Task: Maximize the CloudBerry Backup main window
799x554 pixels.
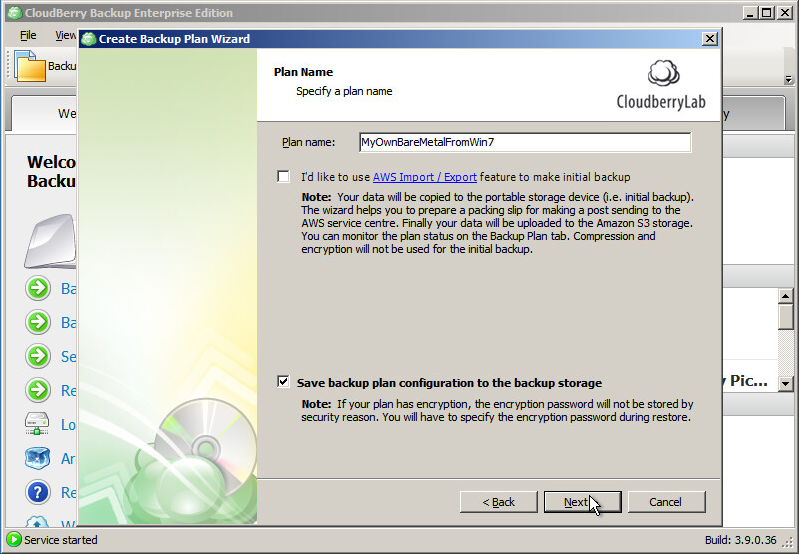Action: coord(766,13)
